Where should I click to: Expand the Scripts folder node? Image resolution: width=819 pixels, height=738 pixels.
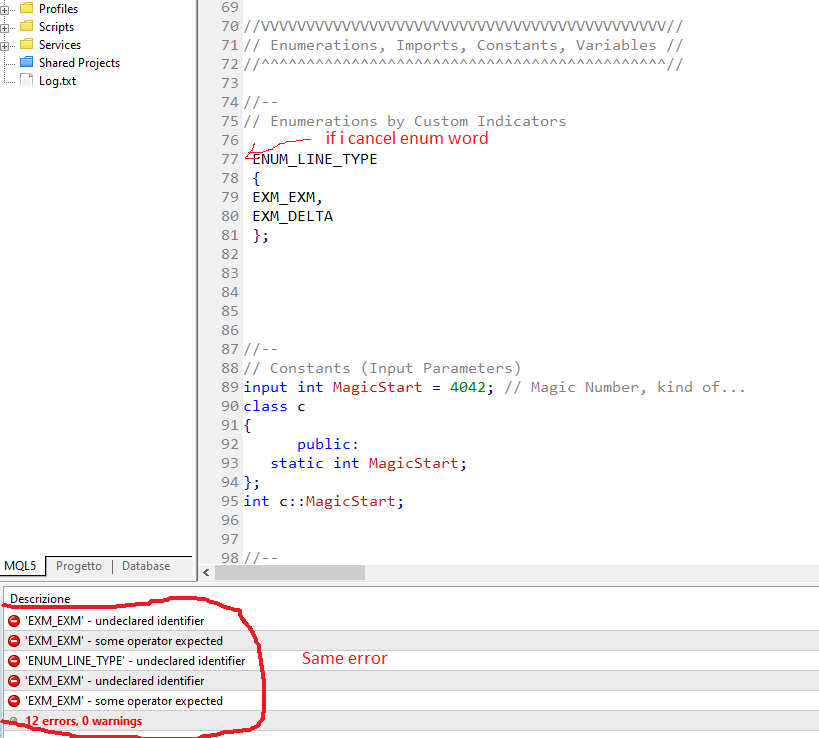4,28
